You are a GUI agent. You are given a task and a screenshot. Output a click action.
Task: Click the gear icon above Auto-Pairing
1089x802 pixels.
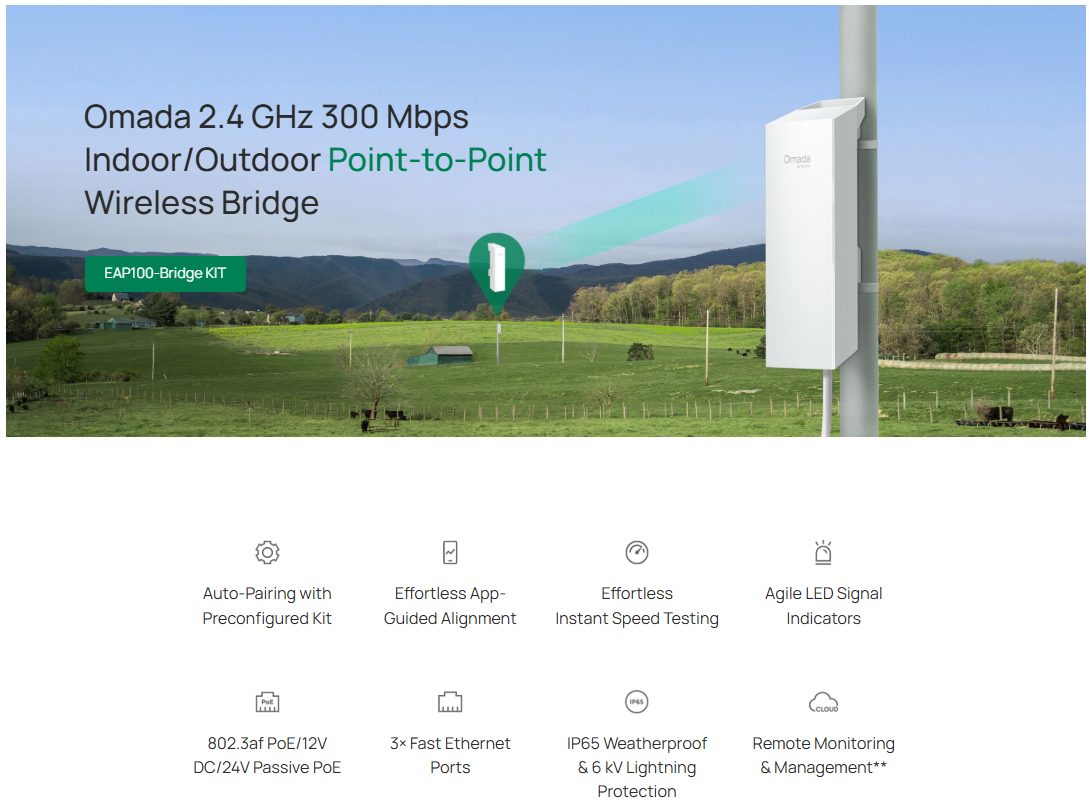[267, 552]
